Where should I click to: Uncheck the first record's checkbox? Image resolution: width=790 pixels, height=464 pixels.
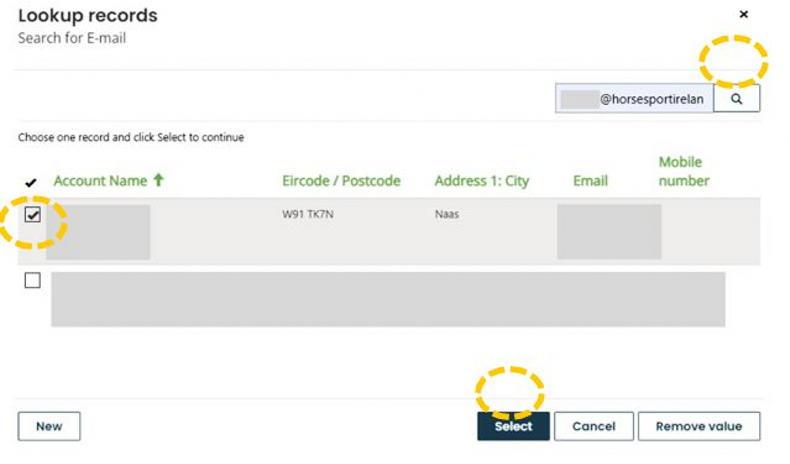pos(32,214)
